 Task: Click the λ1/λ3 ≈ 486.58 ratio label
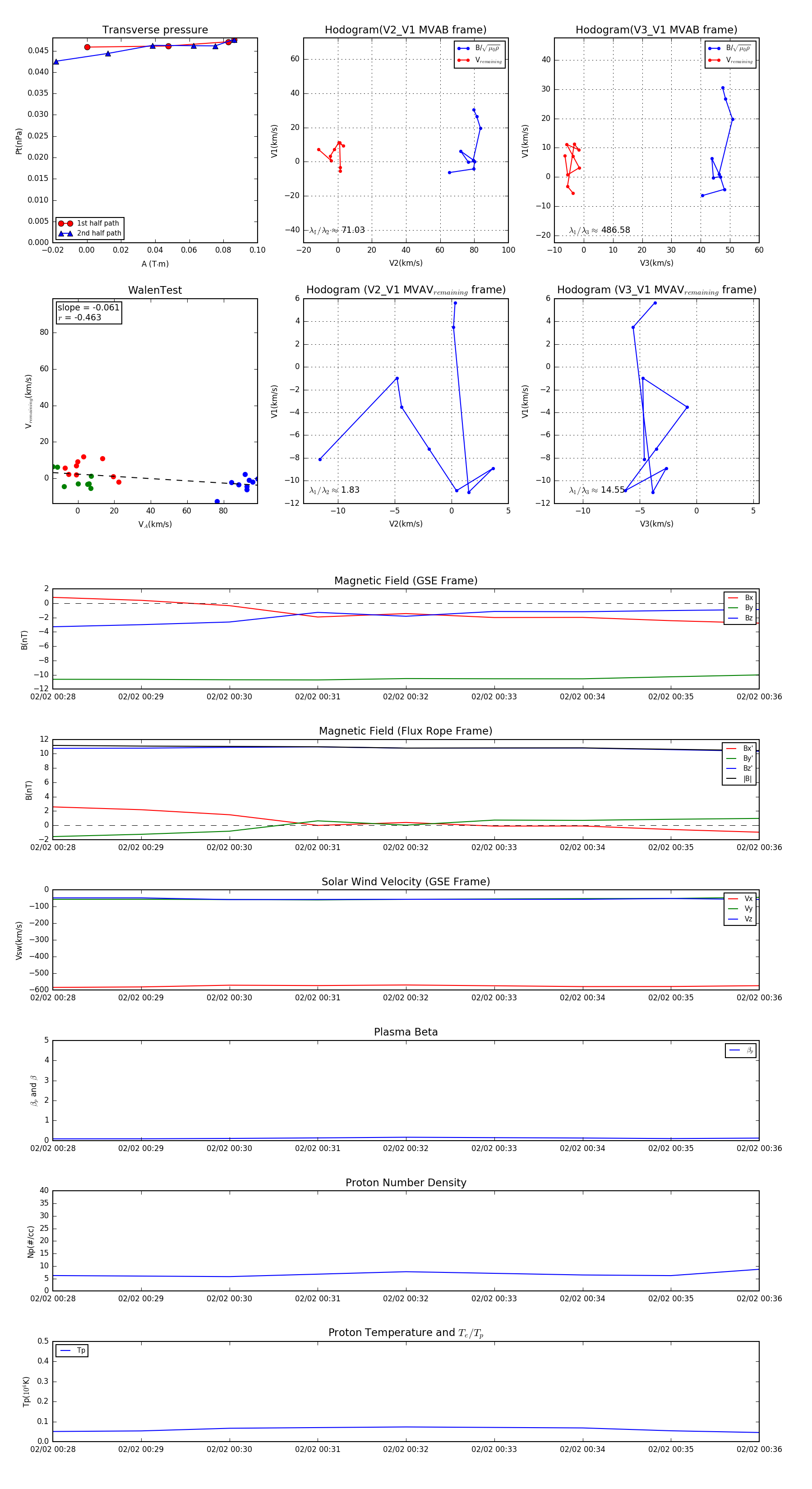600,230
